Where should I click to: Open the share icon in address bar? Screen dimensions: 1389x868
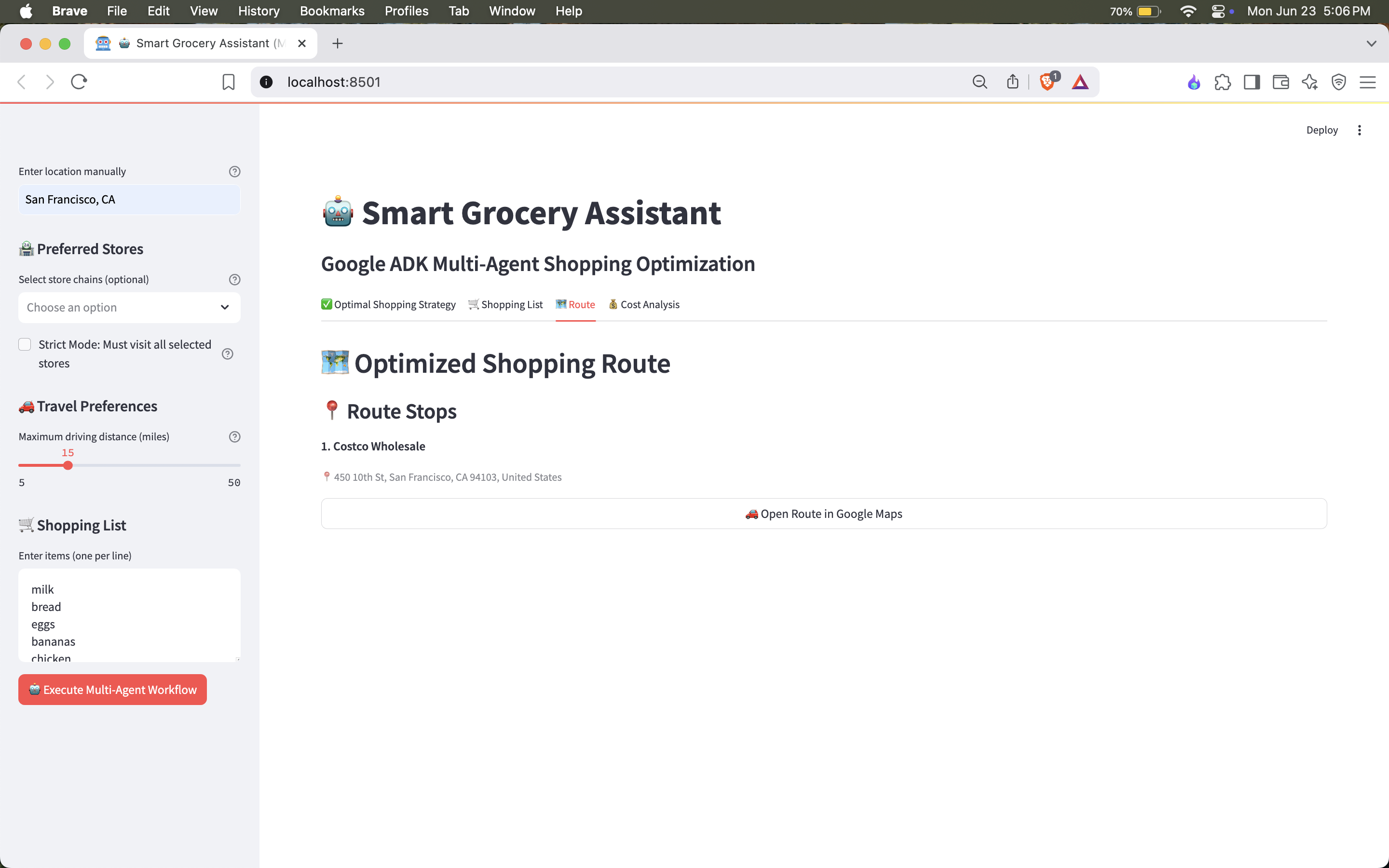point(1012,82)
